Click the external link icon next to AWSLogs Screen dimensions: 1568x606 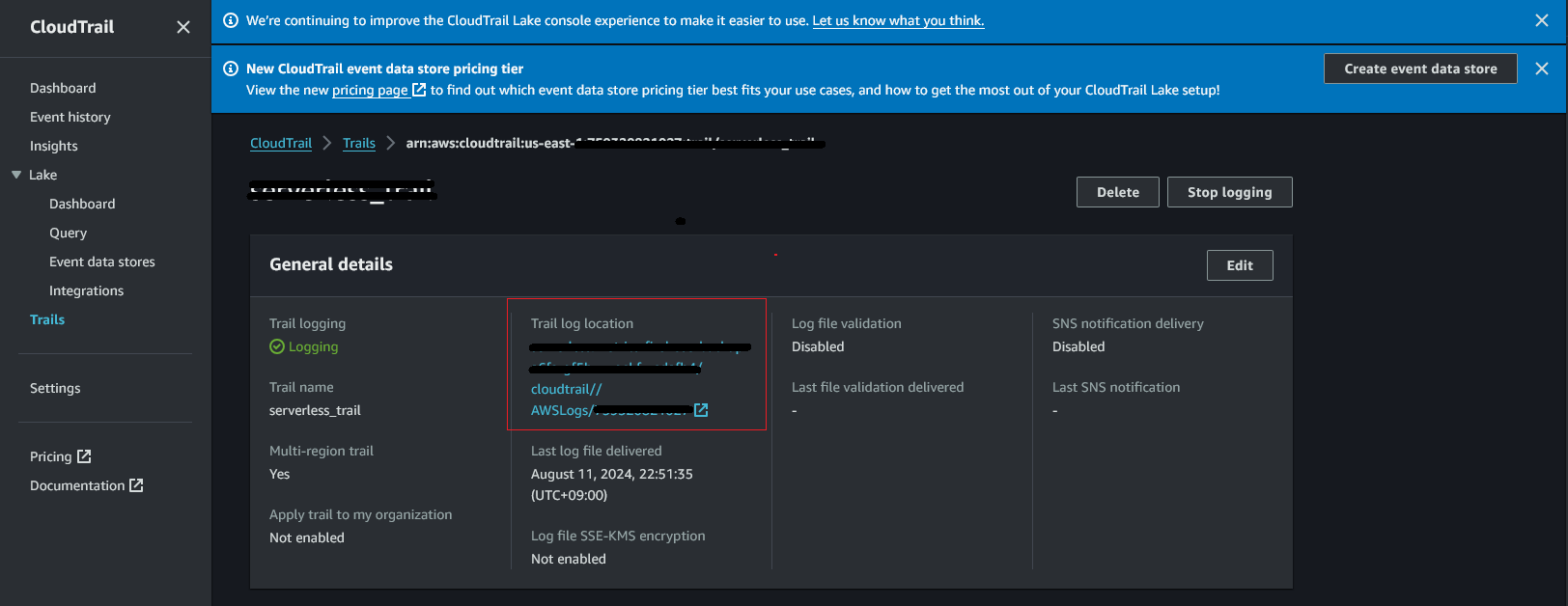coord(701,410)
